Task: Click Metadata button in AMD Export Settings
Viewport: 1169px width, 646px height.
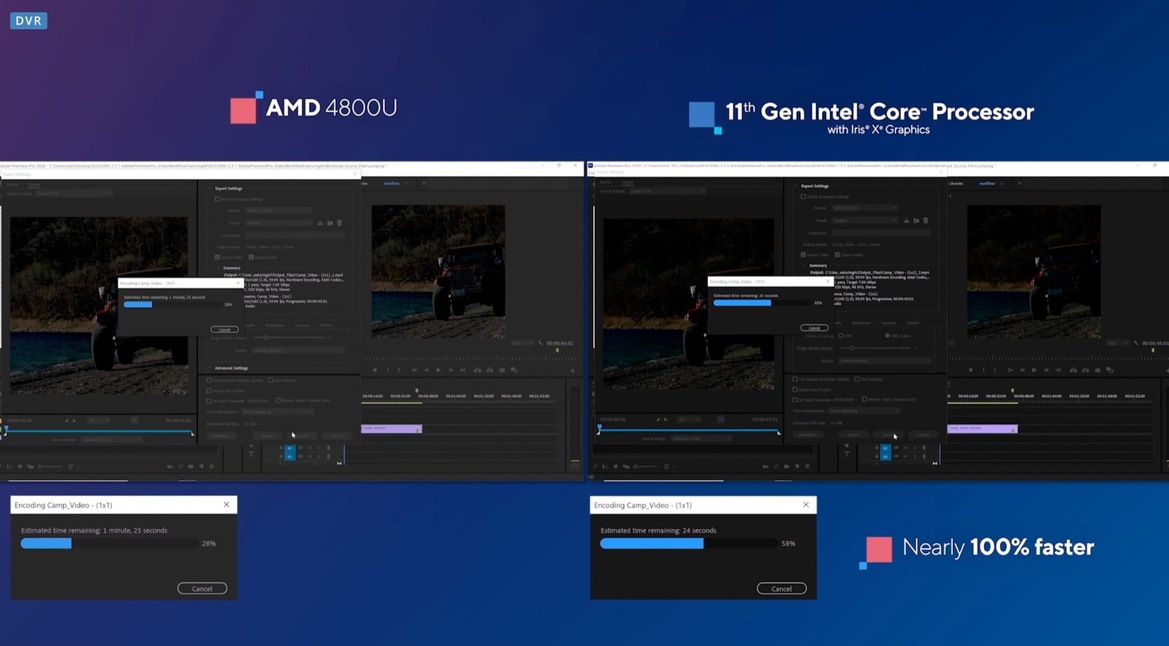Action: [221, 436]
